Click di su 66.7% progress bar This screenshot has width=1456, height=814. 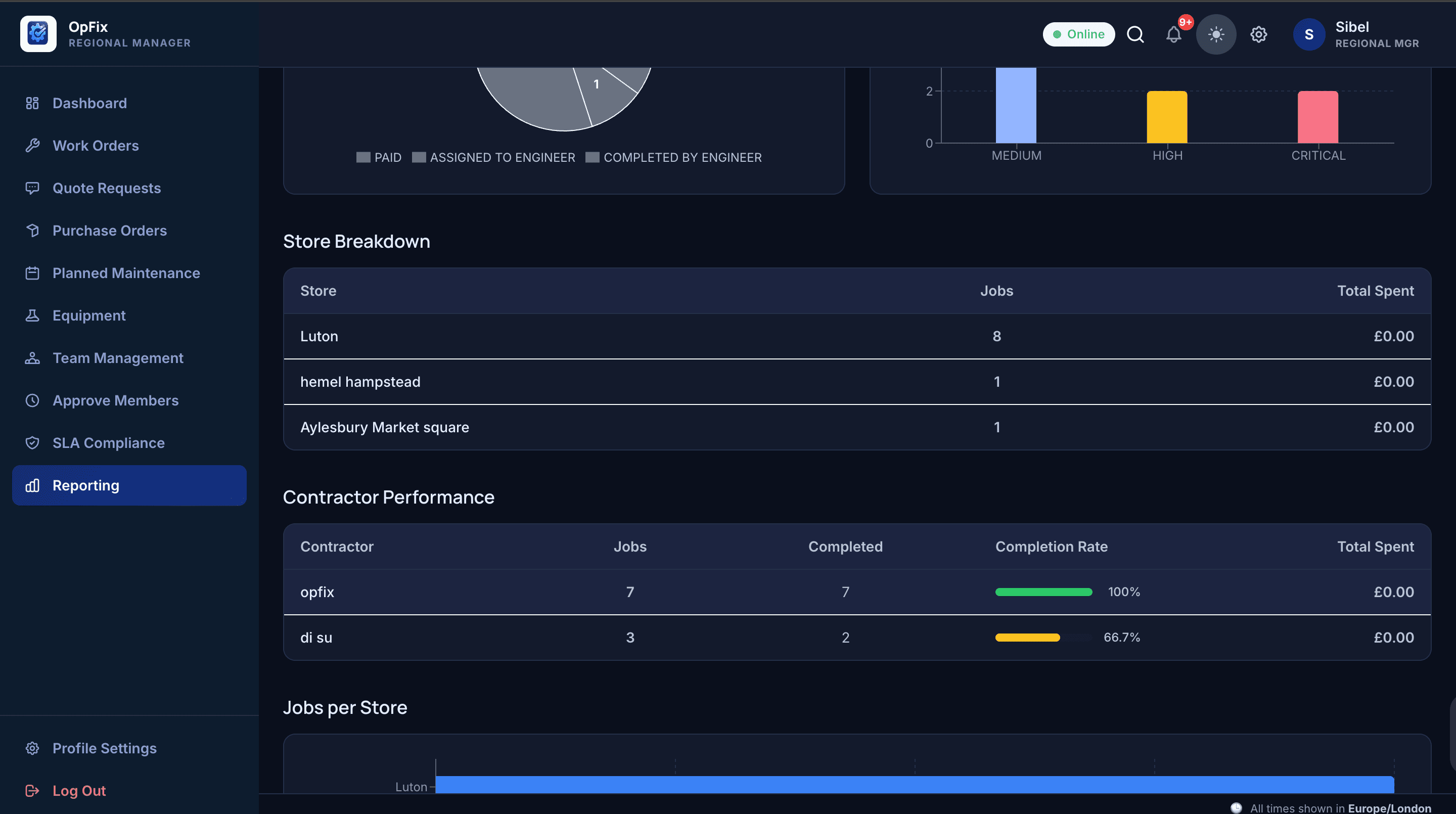point(1028,638)
